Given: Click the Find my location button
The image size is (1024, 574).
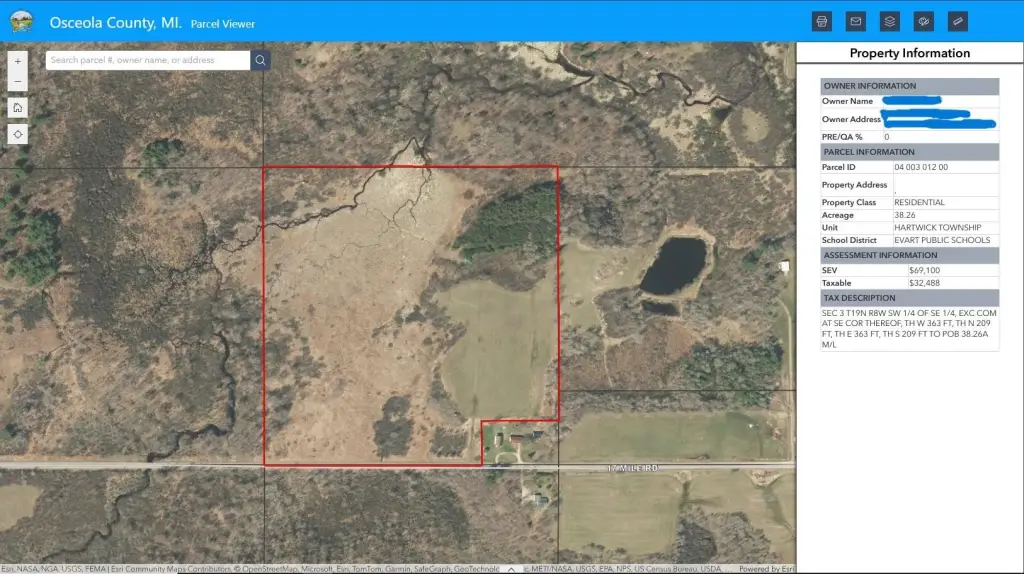Looking at the screenshot, I should 18,134.
